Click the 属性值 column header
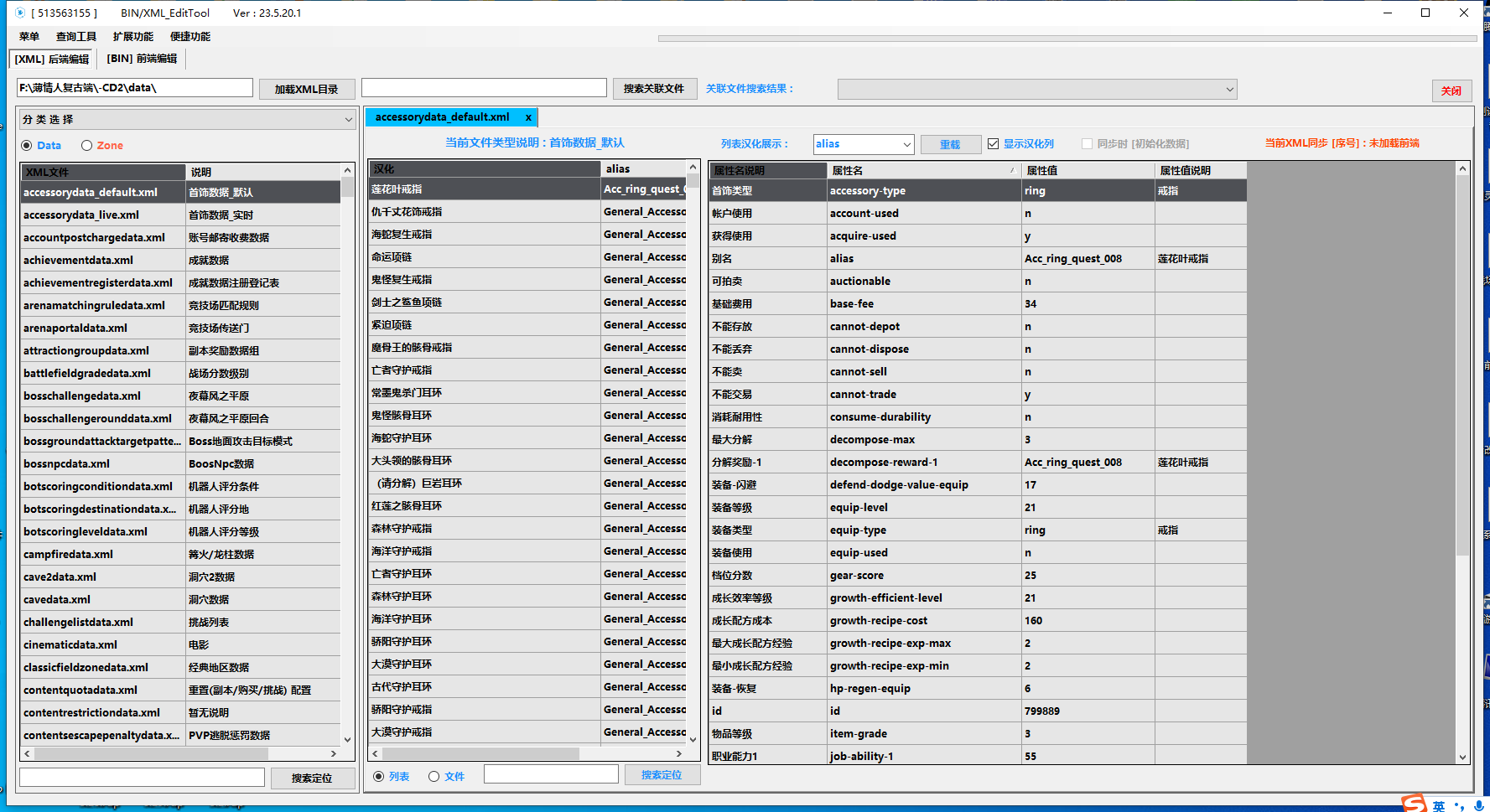The width and height of the screenshot is (1490, 812). (x=1088, y=170)
